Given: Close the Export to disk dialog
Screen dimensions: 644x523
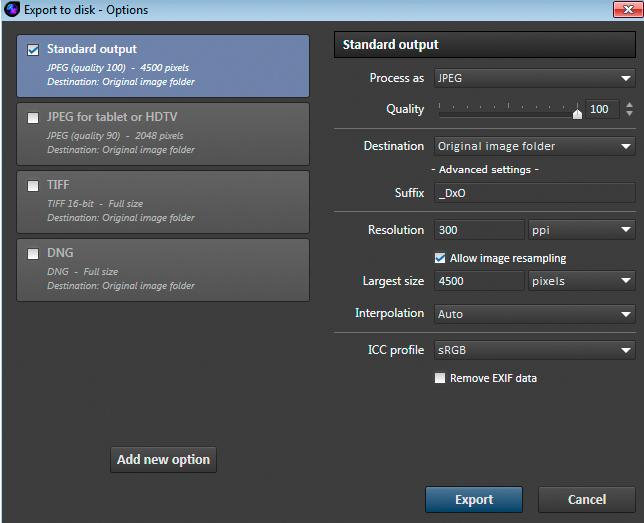Looking at the screenshot, I should click(x=628, y=9).
